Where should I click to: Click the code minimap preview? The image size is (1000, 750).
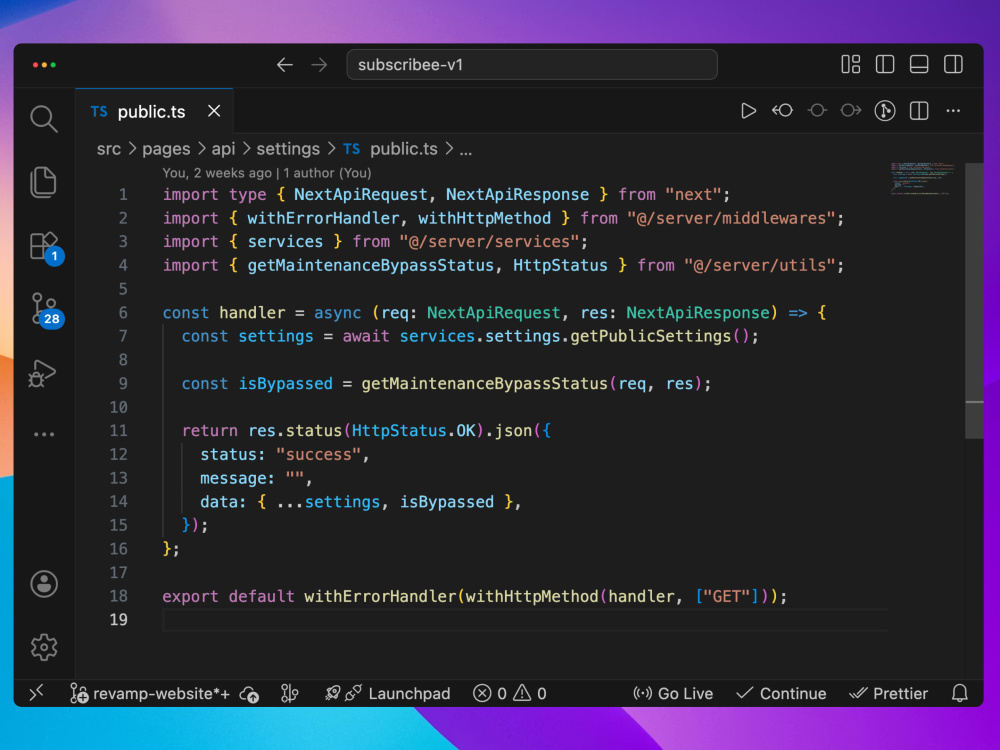[922, 179]
